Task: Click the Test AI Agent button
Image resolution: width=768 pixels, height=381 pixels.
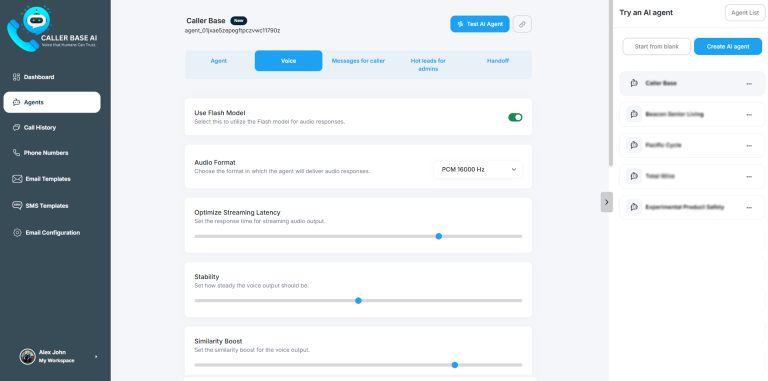Action: 480,24
